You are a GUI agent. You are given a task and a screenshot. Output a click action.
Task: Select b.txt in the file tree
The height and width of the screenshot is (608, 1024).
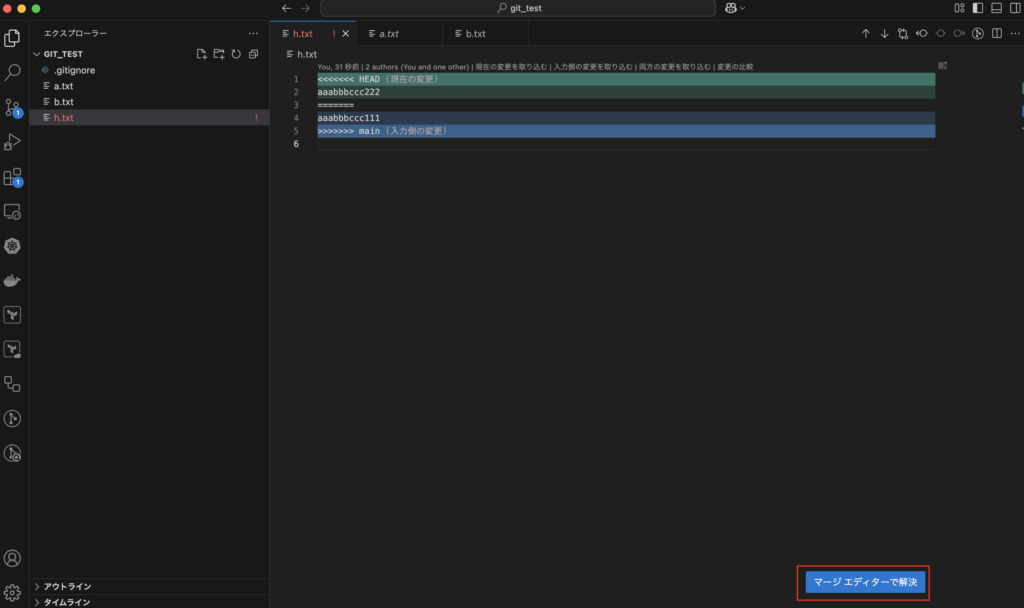click(x=150, y=102)
